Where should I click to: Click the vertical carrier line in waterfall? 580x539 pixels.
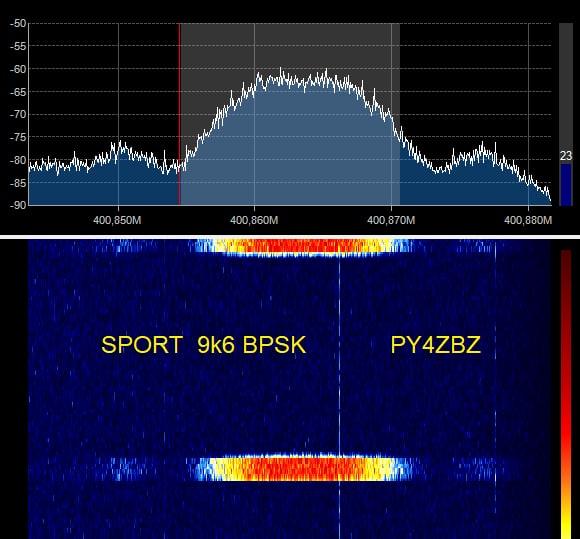(x=339, y=388)
